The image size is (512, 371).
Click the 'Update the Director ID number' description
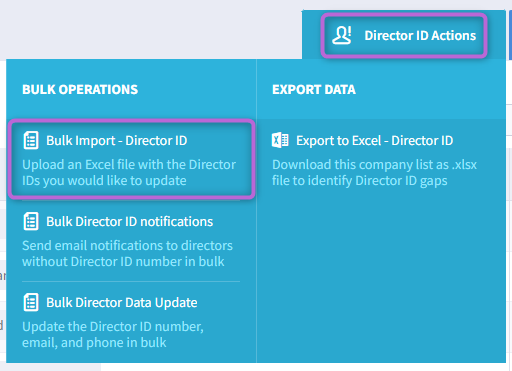[113, 335]
